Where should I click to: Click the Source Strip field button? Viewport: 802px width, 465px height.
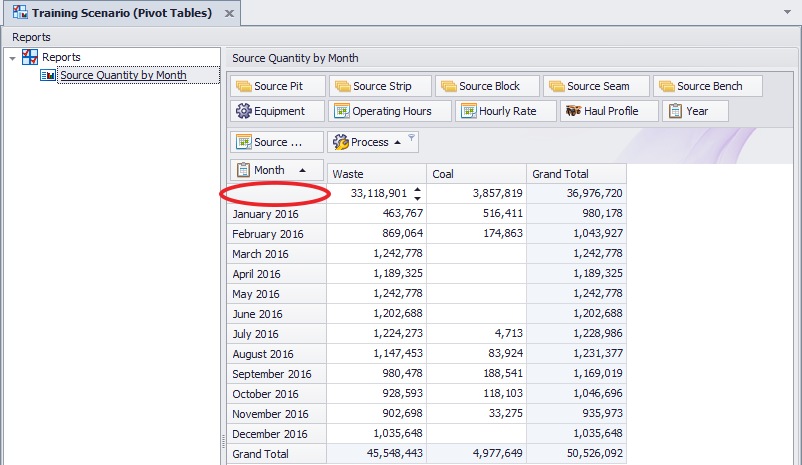tap(381, 86)
